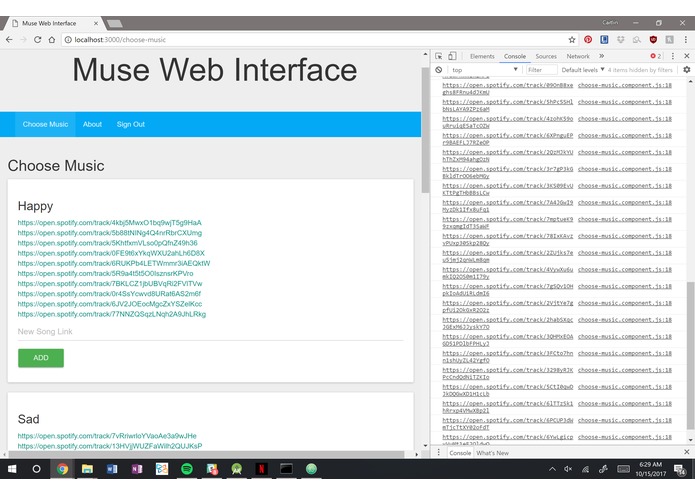This screenshot has width=695, height=494.
Task: Click the green ADD button
Action: point(41,358)
